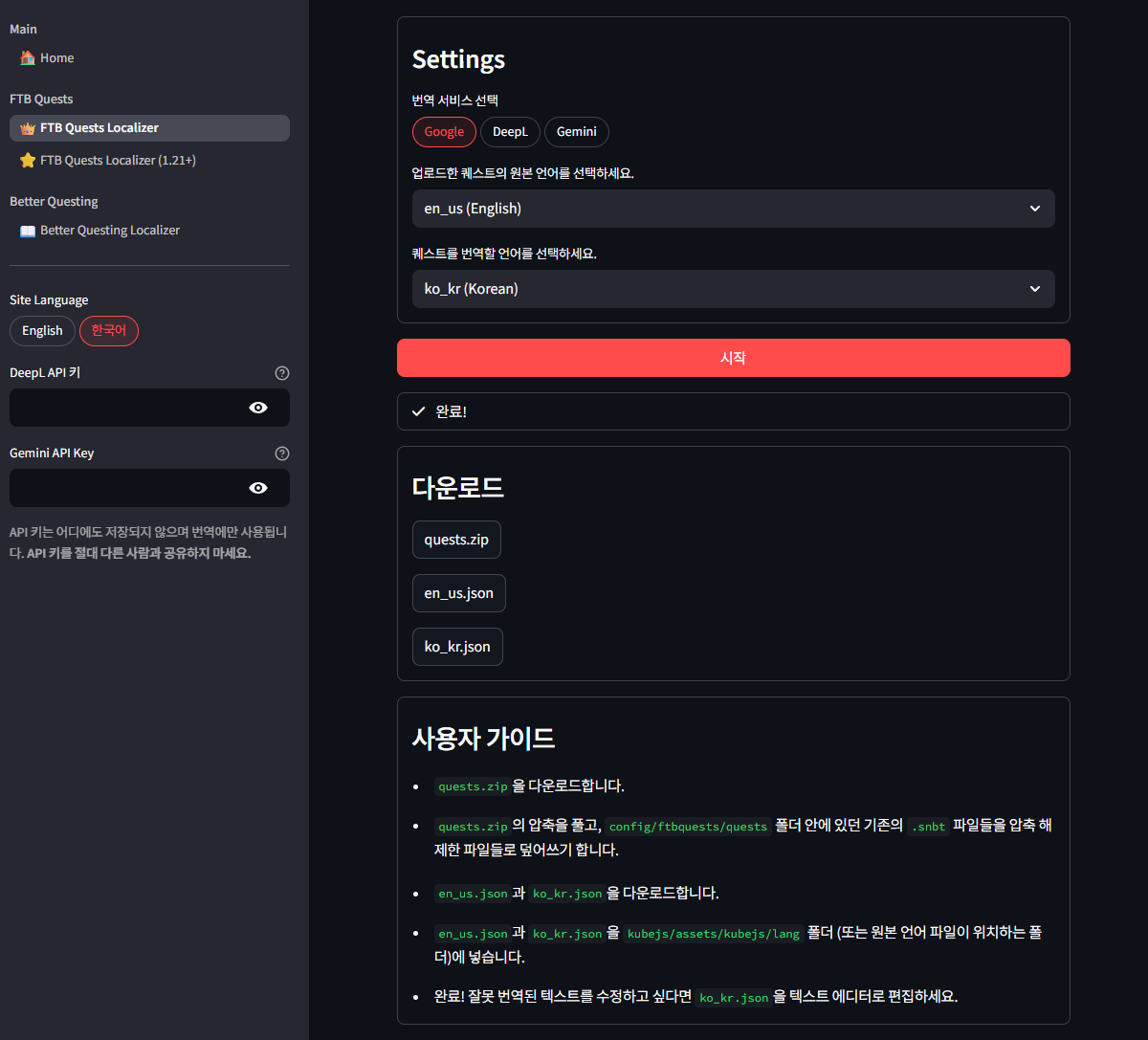Click the red 시작 button
The width and height of the screenshot is (1148, 1040).
[734, 358]
